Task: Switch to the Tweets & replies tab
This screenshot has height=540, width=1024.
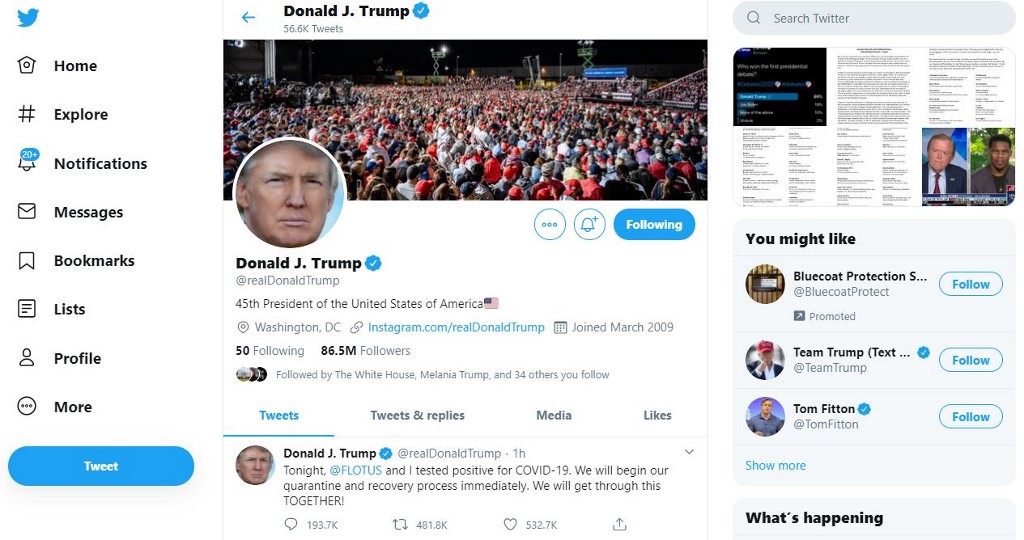Action: point(417,415)
